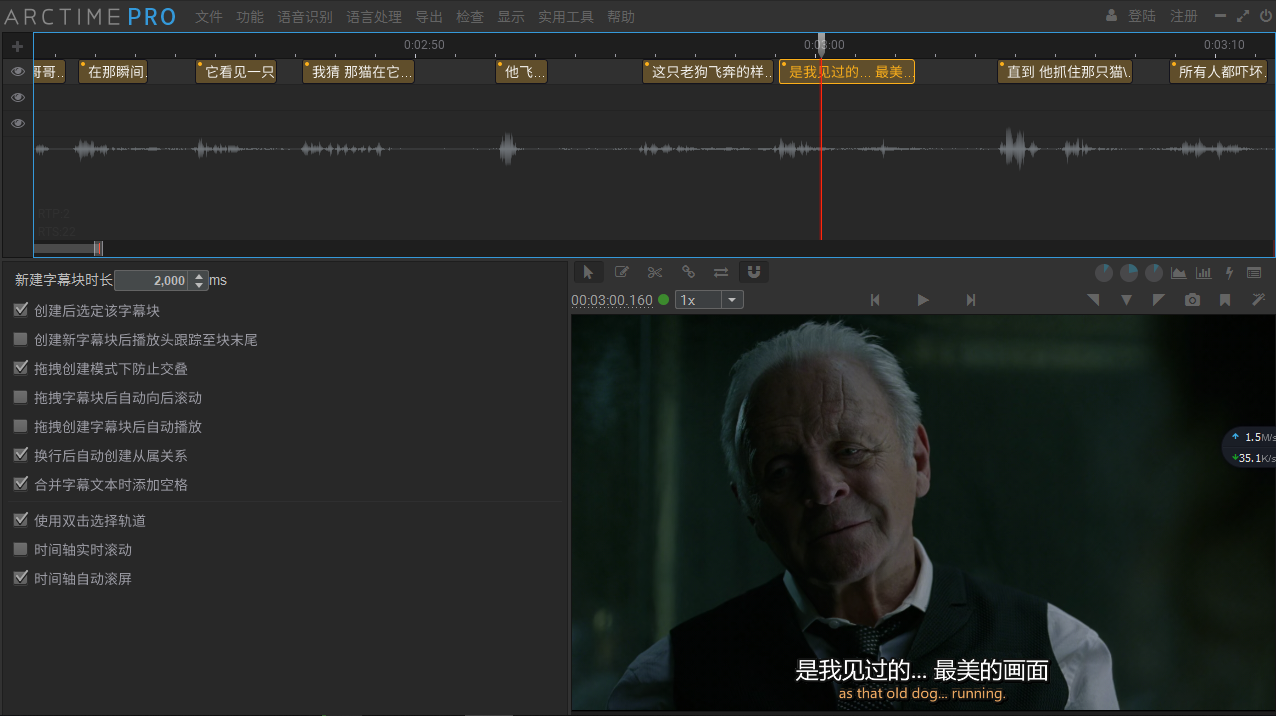Toggle 使用双击选择轨道 checkbox
The width and height of the screenshot is (1276, 716).
click(21, 520)
